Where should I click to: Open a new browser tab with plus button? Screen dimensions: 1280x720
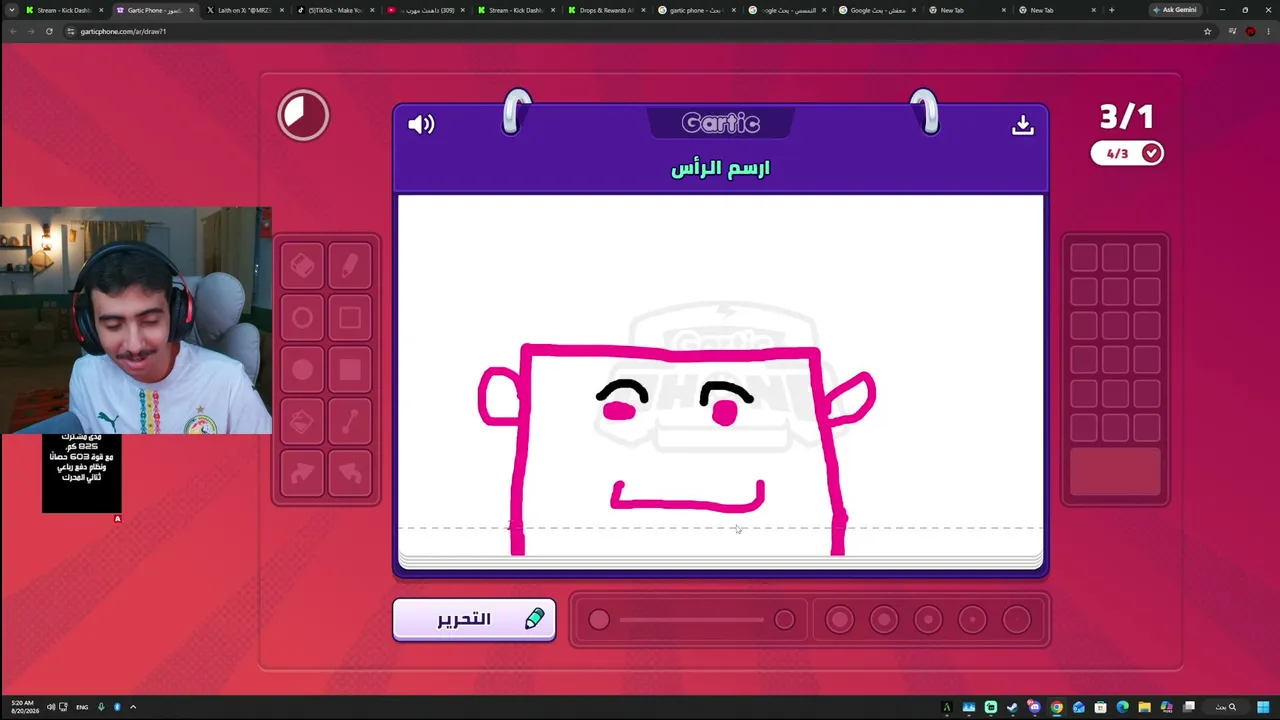1111,10
